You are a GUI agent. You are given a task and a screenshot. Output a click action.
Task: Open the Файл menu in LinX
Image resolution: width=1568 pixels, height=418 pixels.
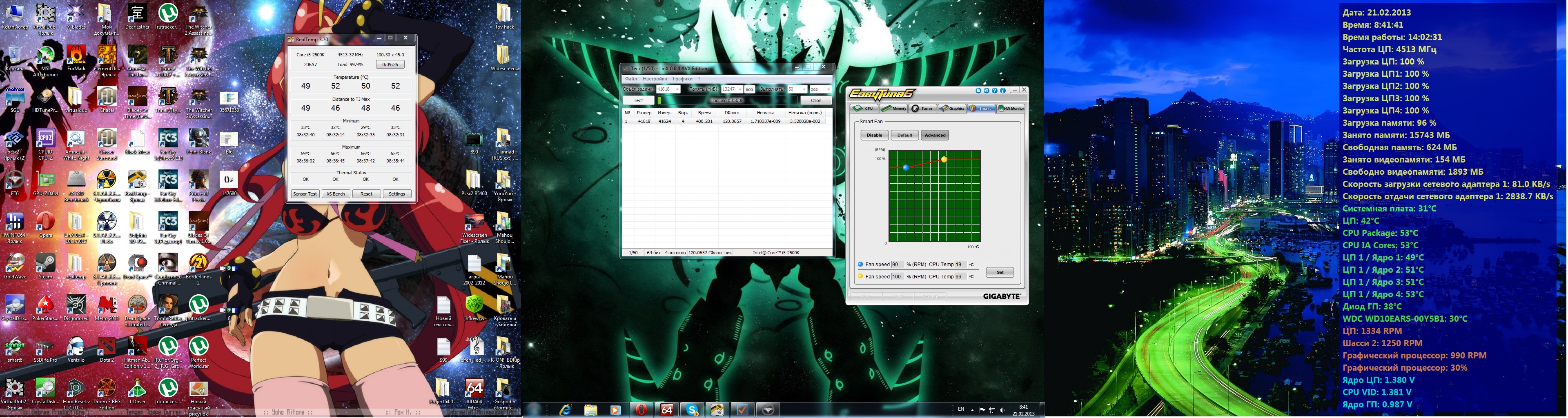pyautogui.click(x=630, y=78)
